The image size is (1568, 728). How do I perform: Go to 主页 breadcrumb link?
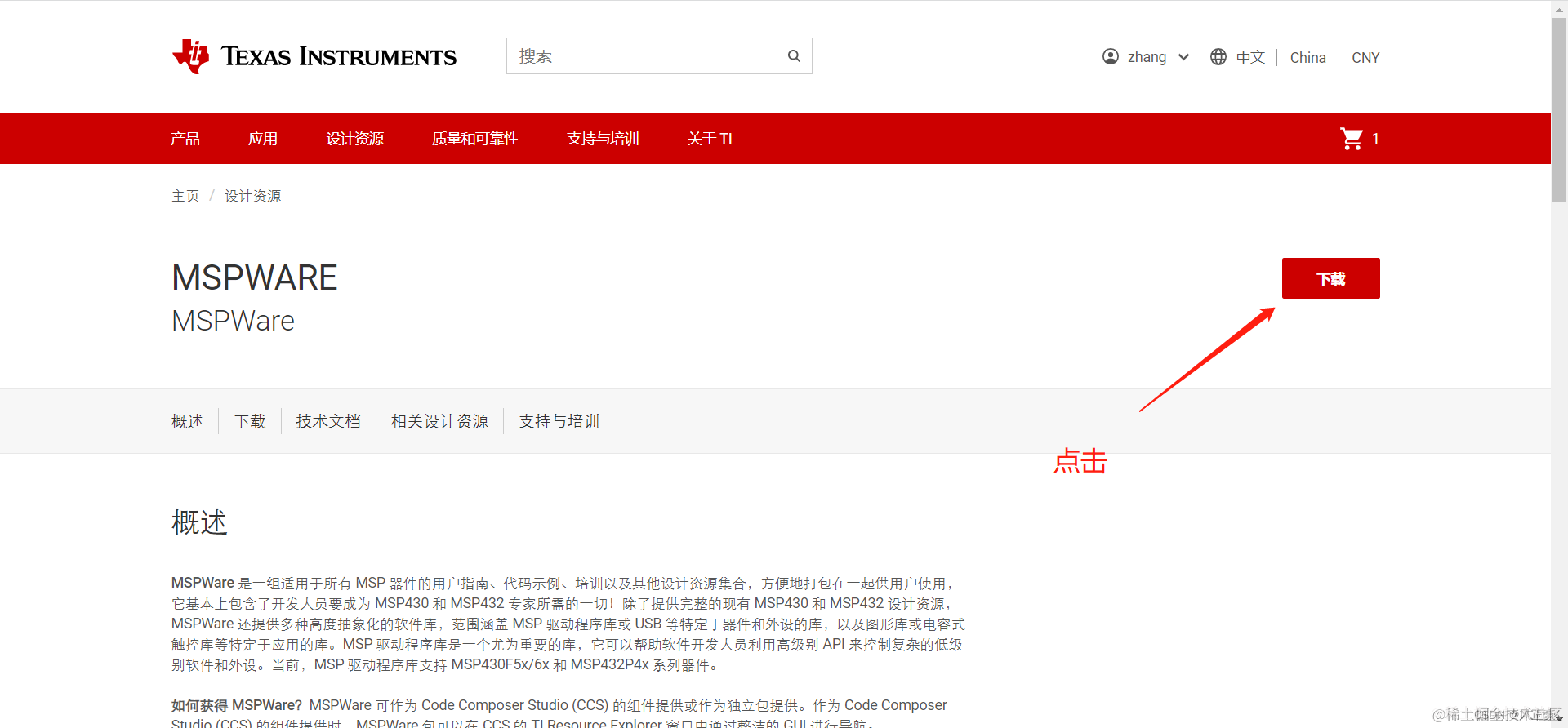click(185, 196)
